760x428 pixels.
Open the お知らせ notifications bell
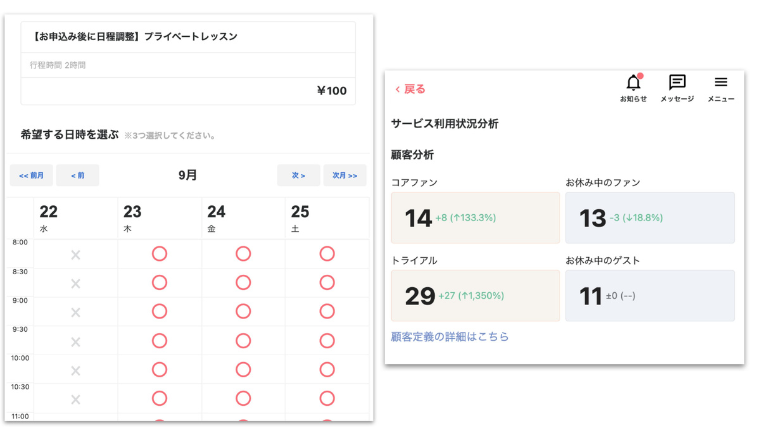pyautogui.click(x=633, y=88)
